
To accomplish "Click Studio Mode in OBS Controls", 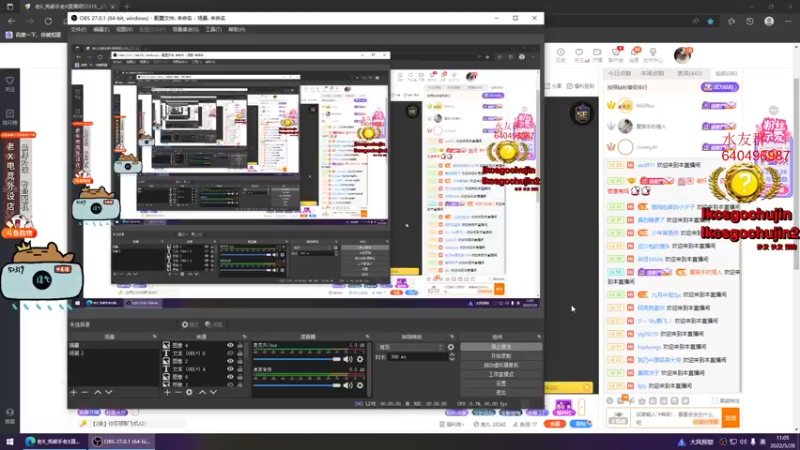I will coord(501,374).
